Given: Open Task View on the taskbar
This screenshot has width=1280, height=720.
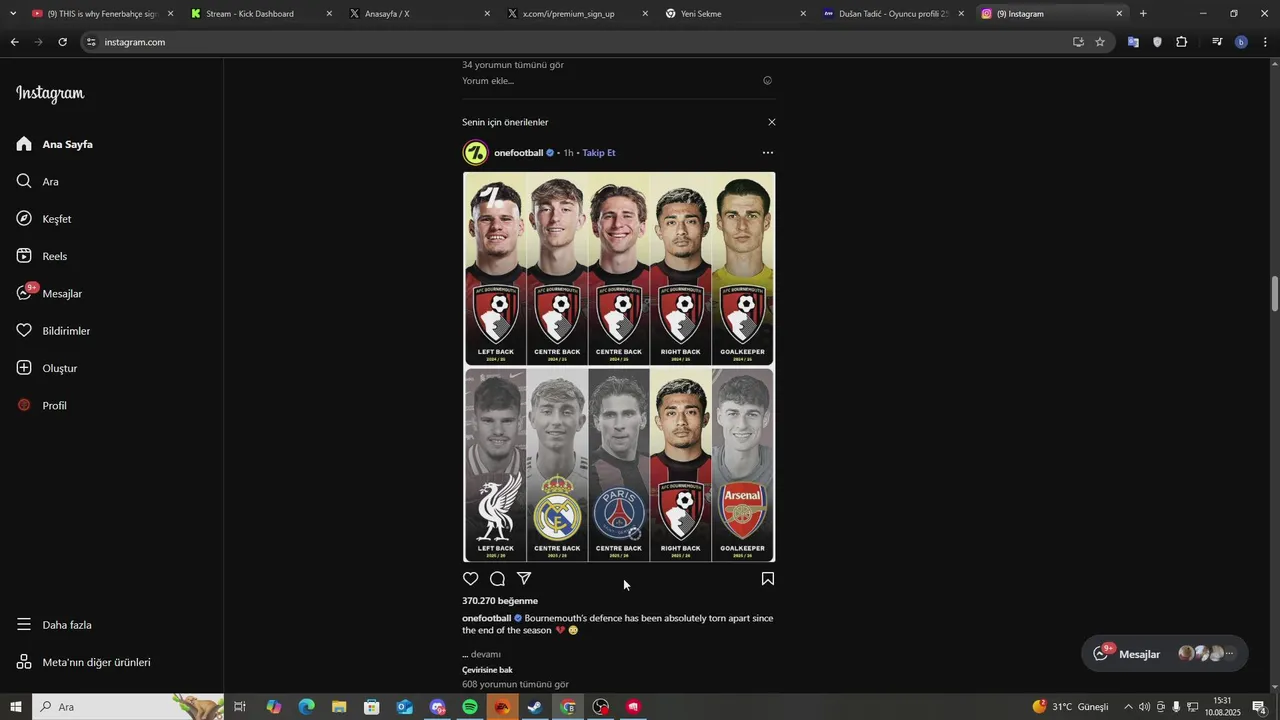Looking at the screenshot, I should [240, 707].
